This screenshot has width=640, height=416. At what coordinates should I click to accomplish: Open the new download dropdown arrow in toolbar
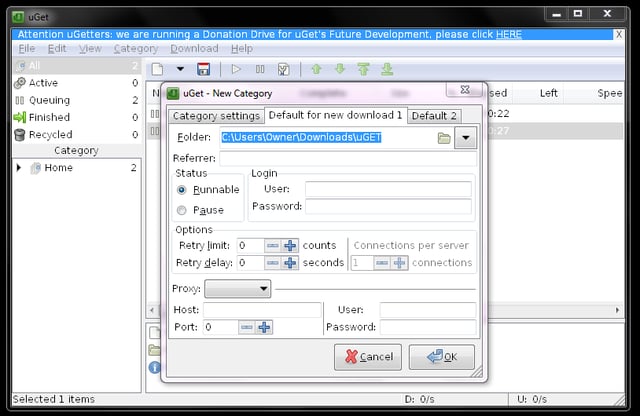click(x=180, y=69)
